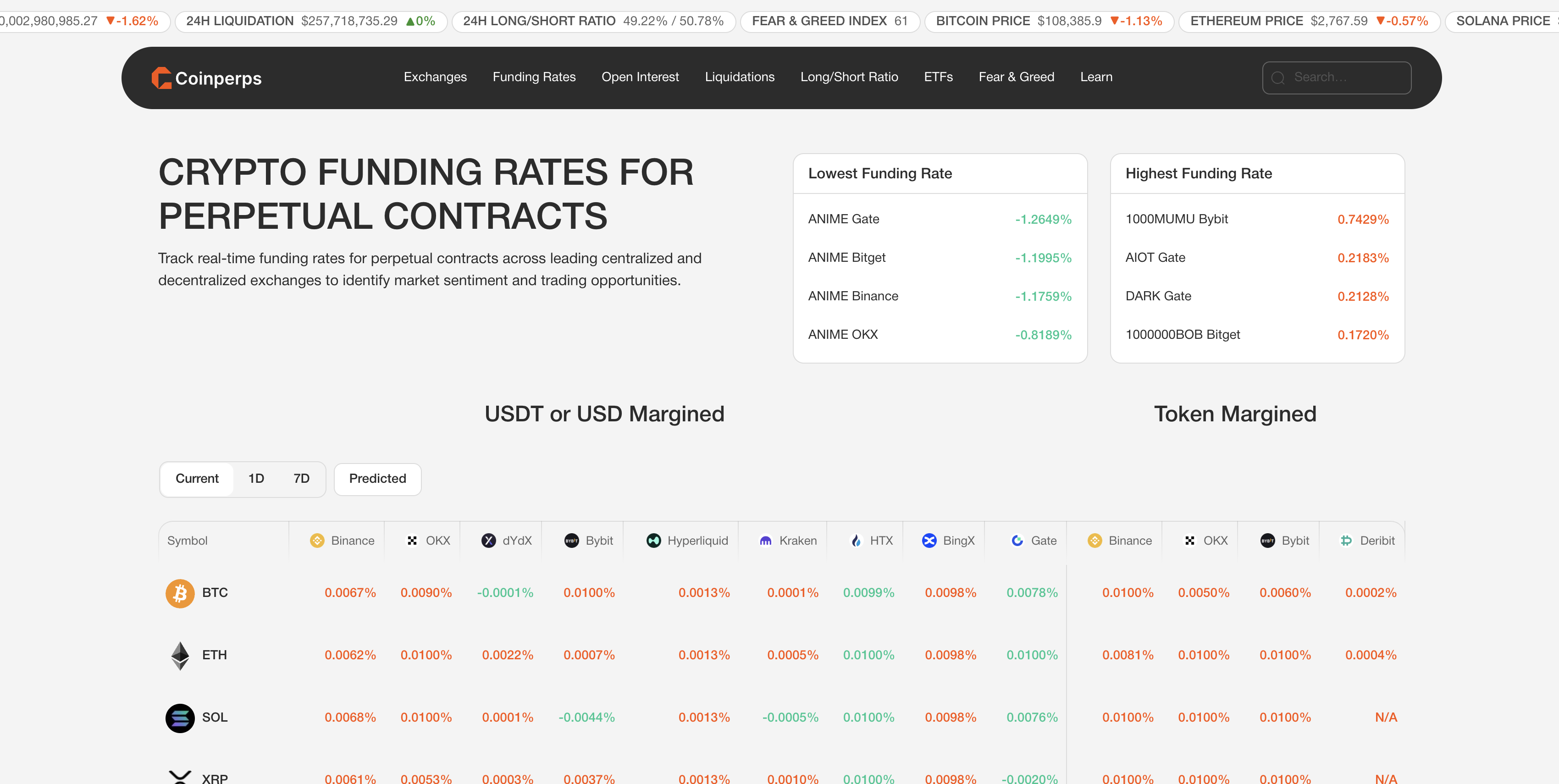Click BTC Deribit rate 0.0002%
The height and width of the screenshot is (784, 1559).
1371,593
